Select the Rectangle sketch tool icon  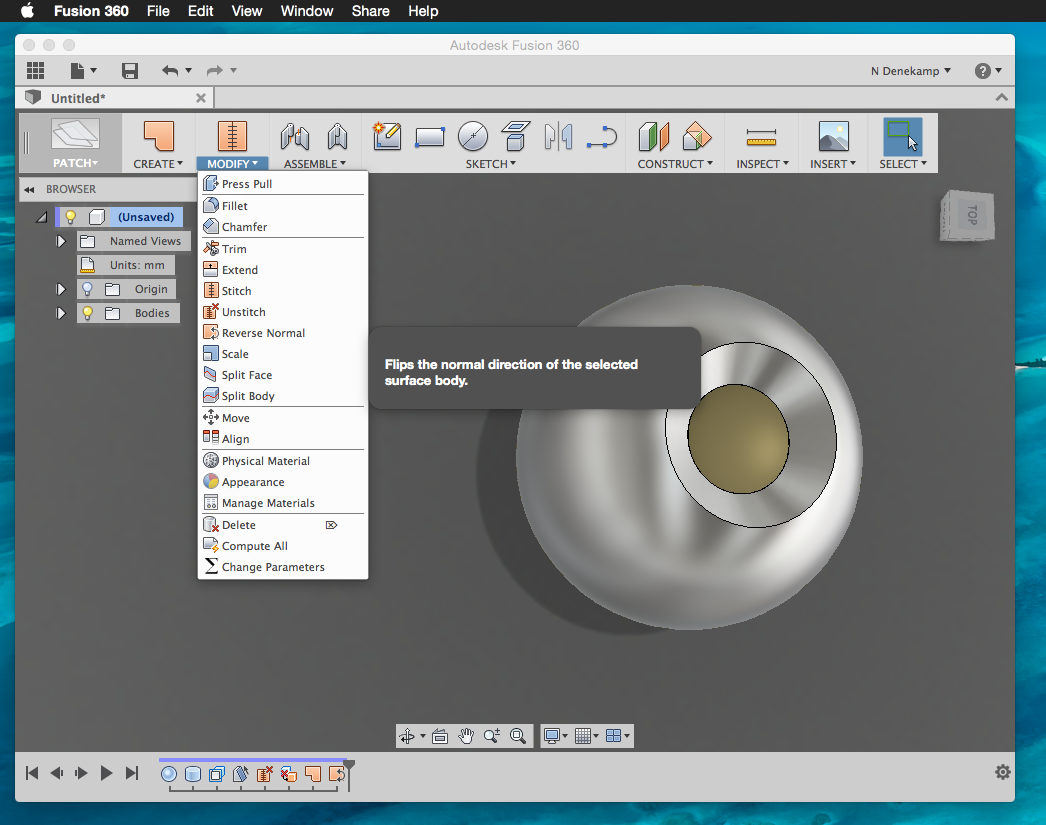click(430, 137)
